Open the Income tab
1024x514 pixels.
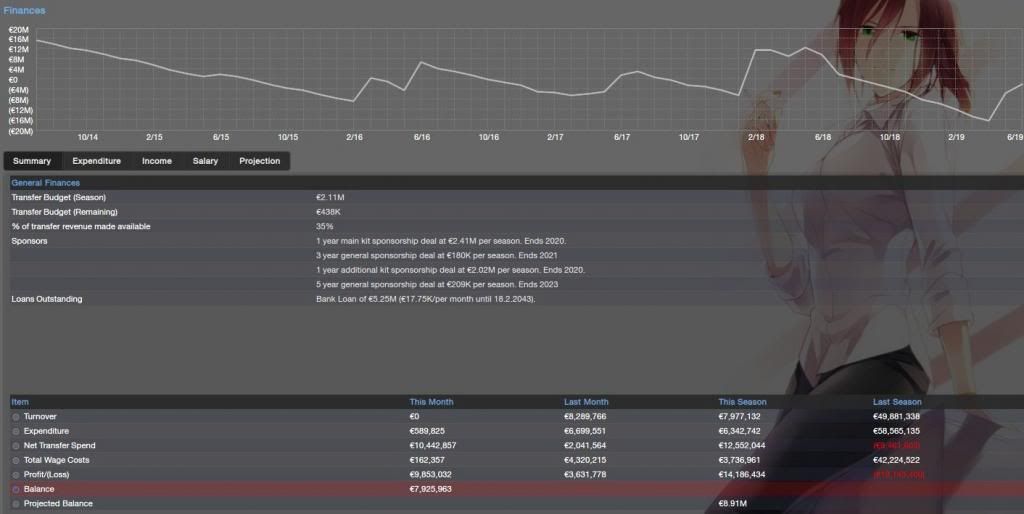pos(157,161)
